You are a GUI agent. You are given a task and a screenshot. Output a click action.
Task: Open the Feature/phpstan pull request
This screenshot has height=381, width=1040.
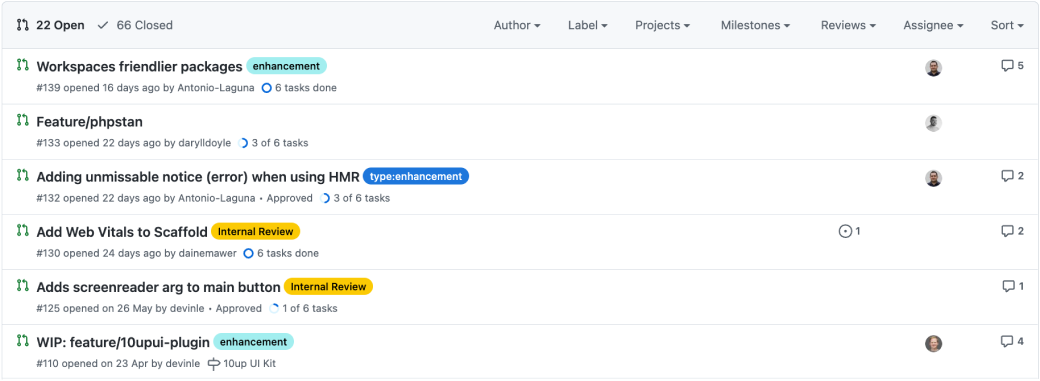click(x=90, y=121)
